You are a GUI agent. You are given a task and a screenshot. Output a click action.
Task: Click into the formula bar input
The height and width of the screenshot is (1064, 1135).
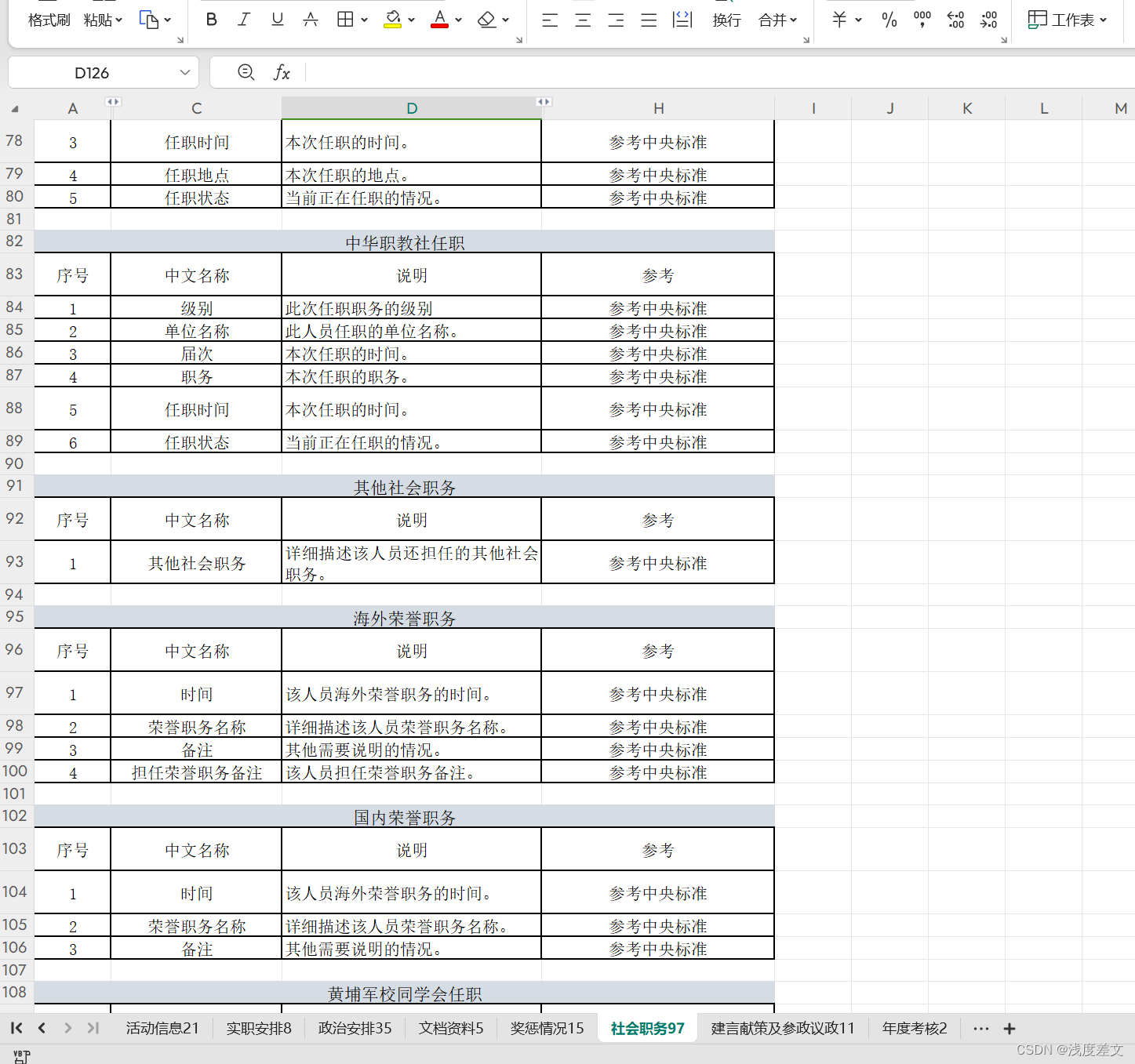pos(720,73)
